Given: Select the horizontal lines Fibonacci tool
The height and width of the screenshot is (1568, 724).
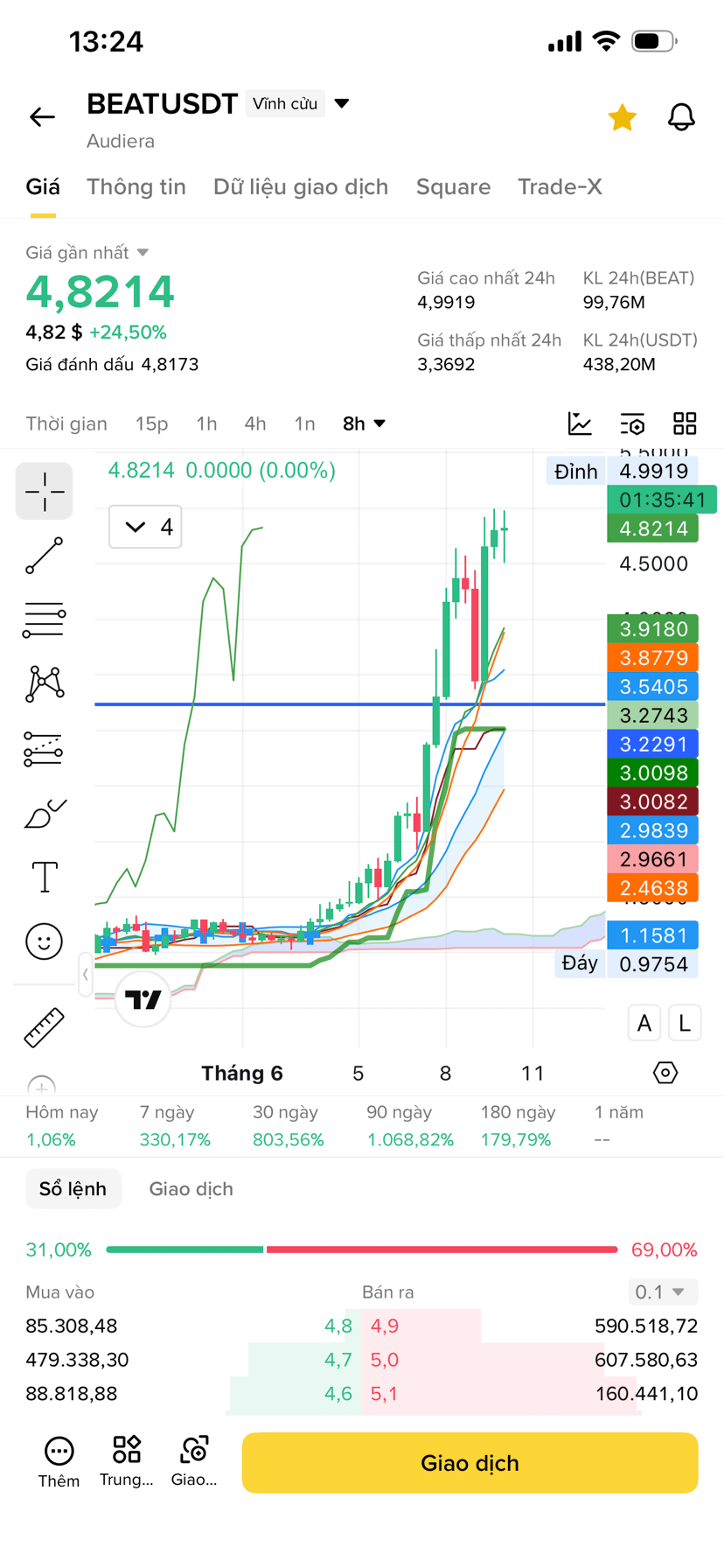Looking at the screenshot, I should 45,619.
